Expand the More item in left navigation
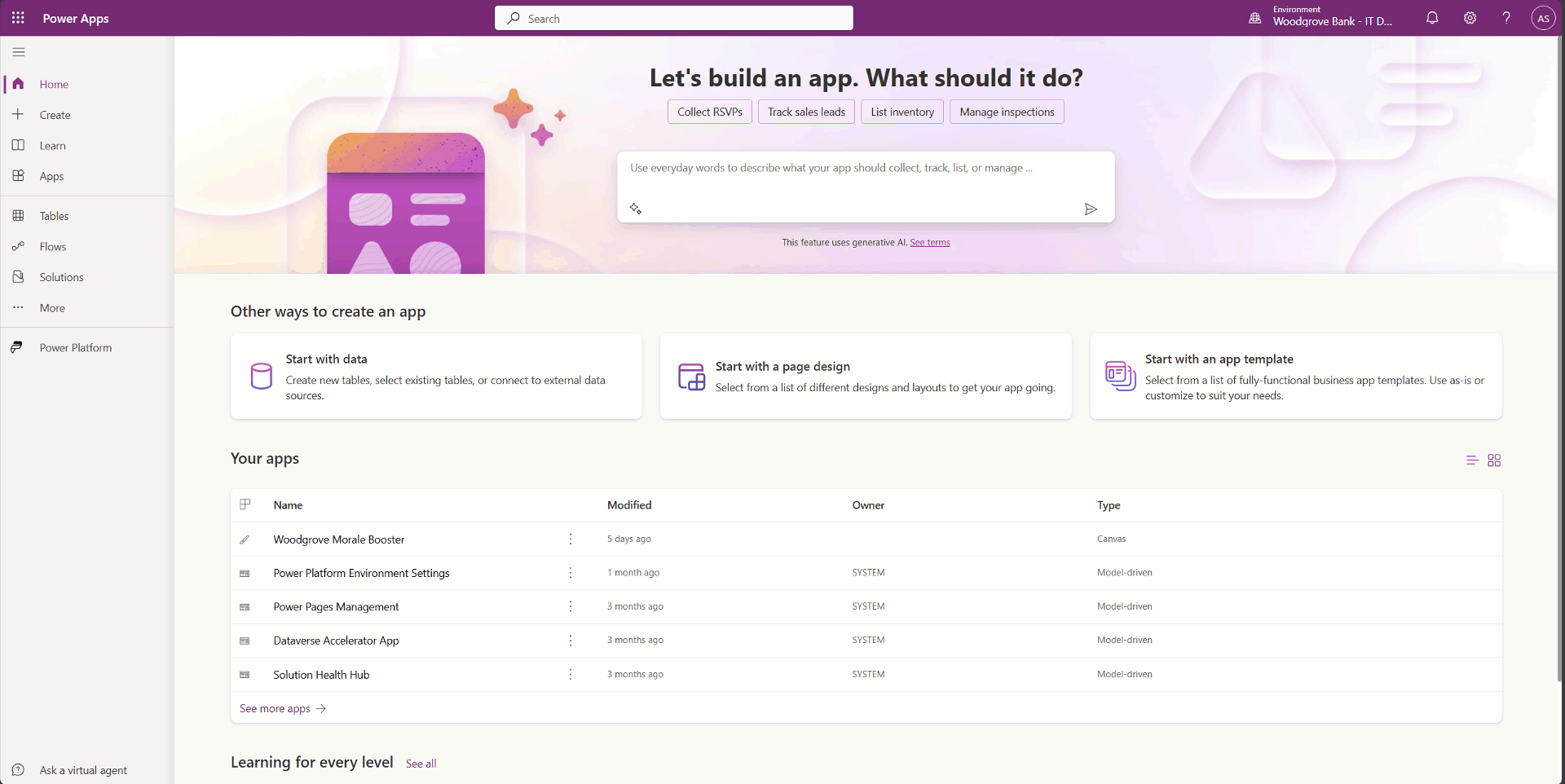Screen dimensions: 1565x784 tap(51, 307)
